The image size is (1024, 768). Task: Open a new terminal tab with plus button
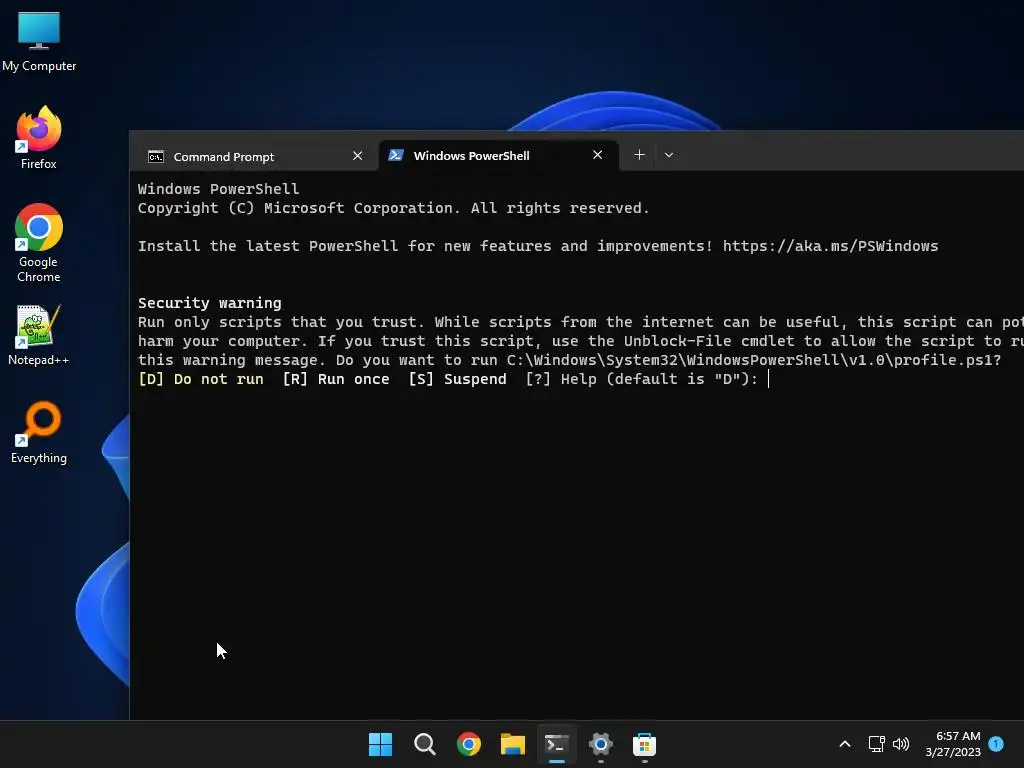click(x=639, y=155)
